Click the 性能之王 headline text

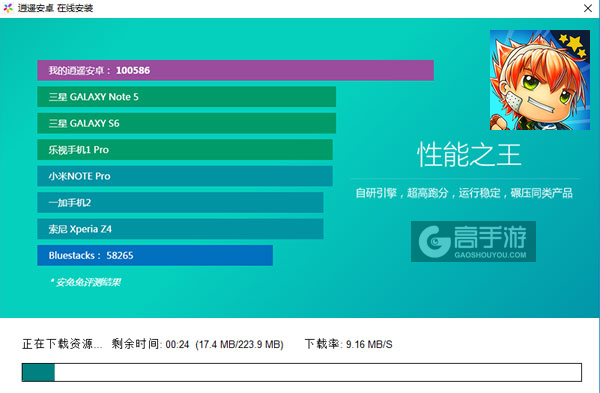(469, 155)
